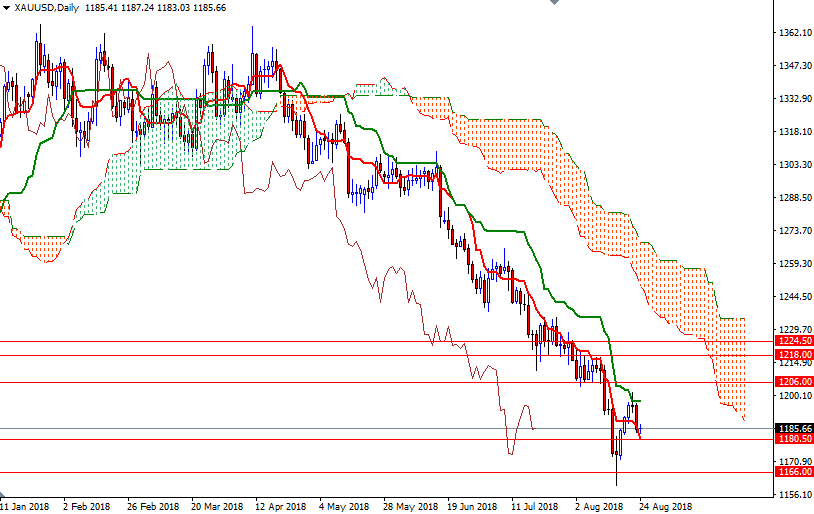Click the 1362.10 price scale value
The width and height of the screenshot is (814, 514).
pos(796,33)
